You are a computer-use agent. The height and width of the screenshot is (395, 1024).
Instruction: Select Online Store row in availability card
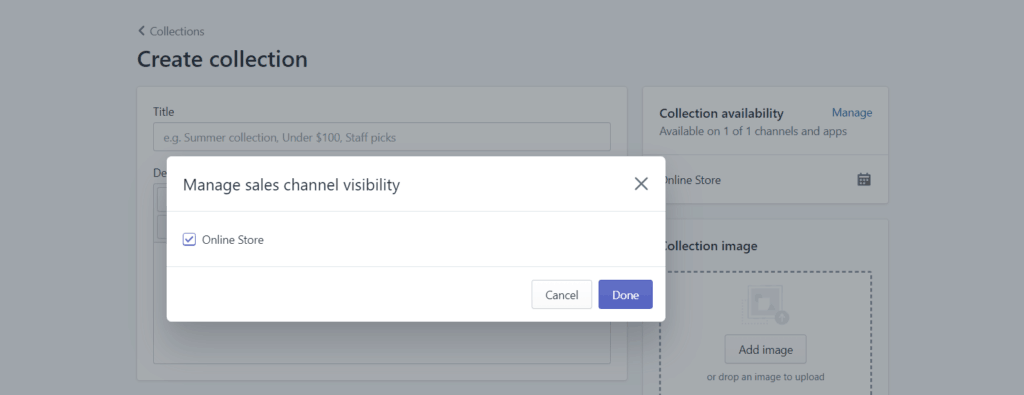click(765, 180)
